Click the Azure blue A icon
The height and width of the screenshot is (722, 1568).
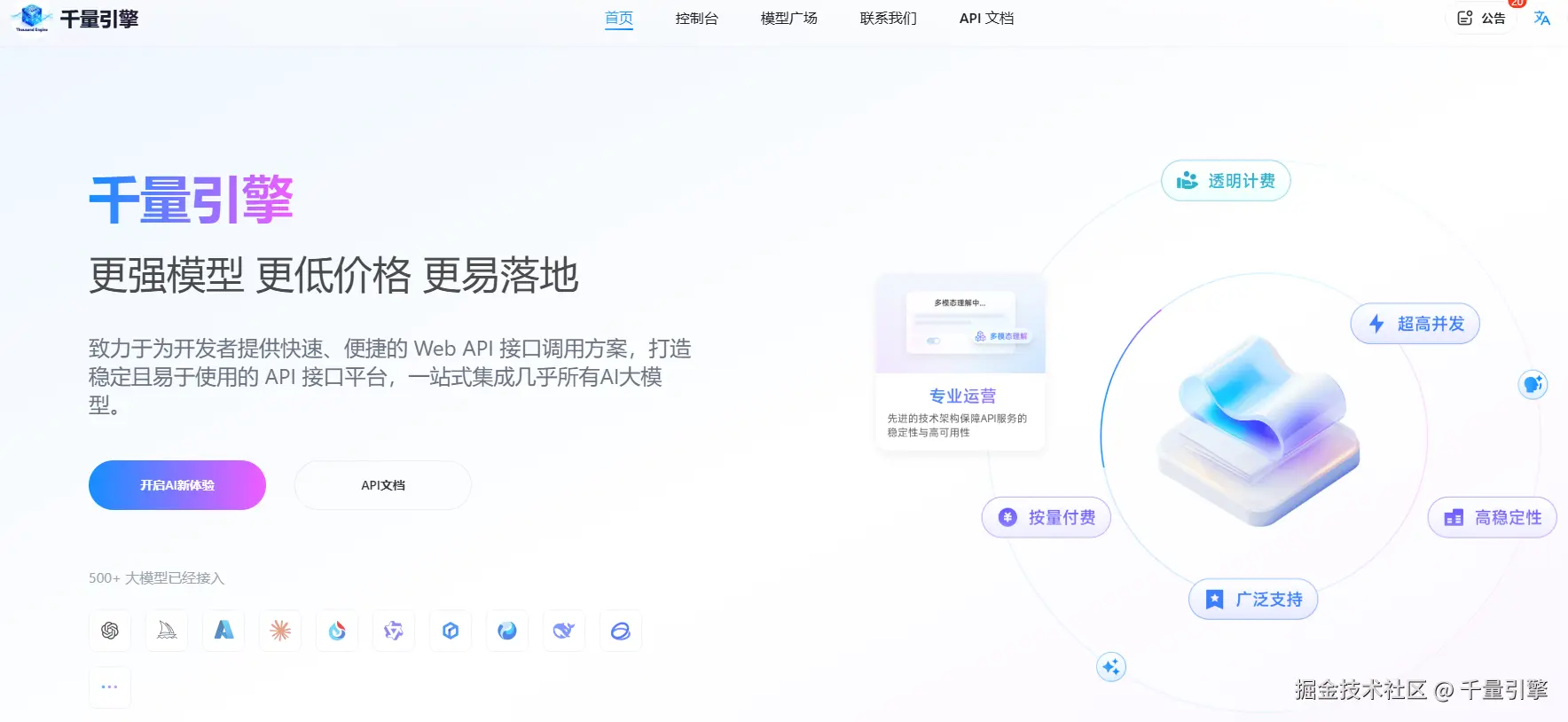(223, 631)
